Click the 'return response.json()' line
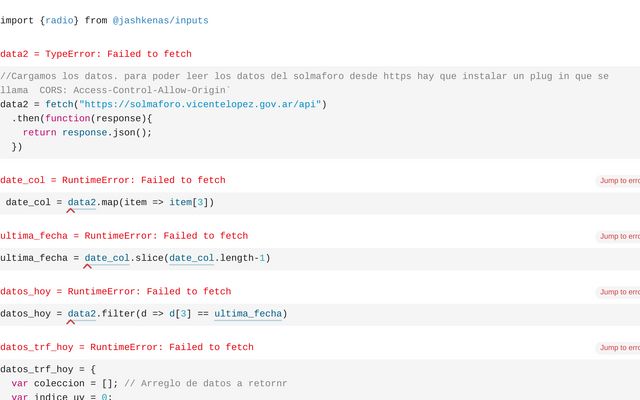The width and height of the screenshot is (640, 400). (x=87, y=132)
